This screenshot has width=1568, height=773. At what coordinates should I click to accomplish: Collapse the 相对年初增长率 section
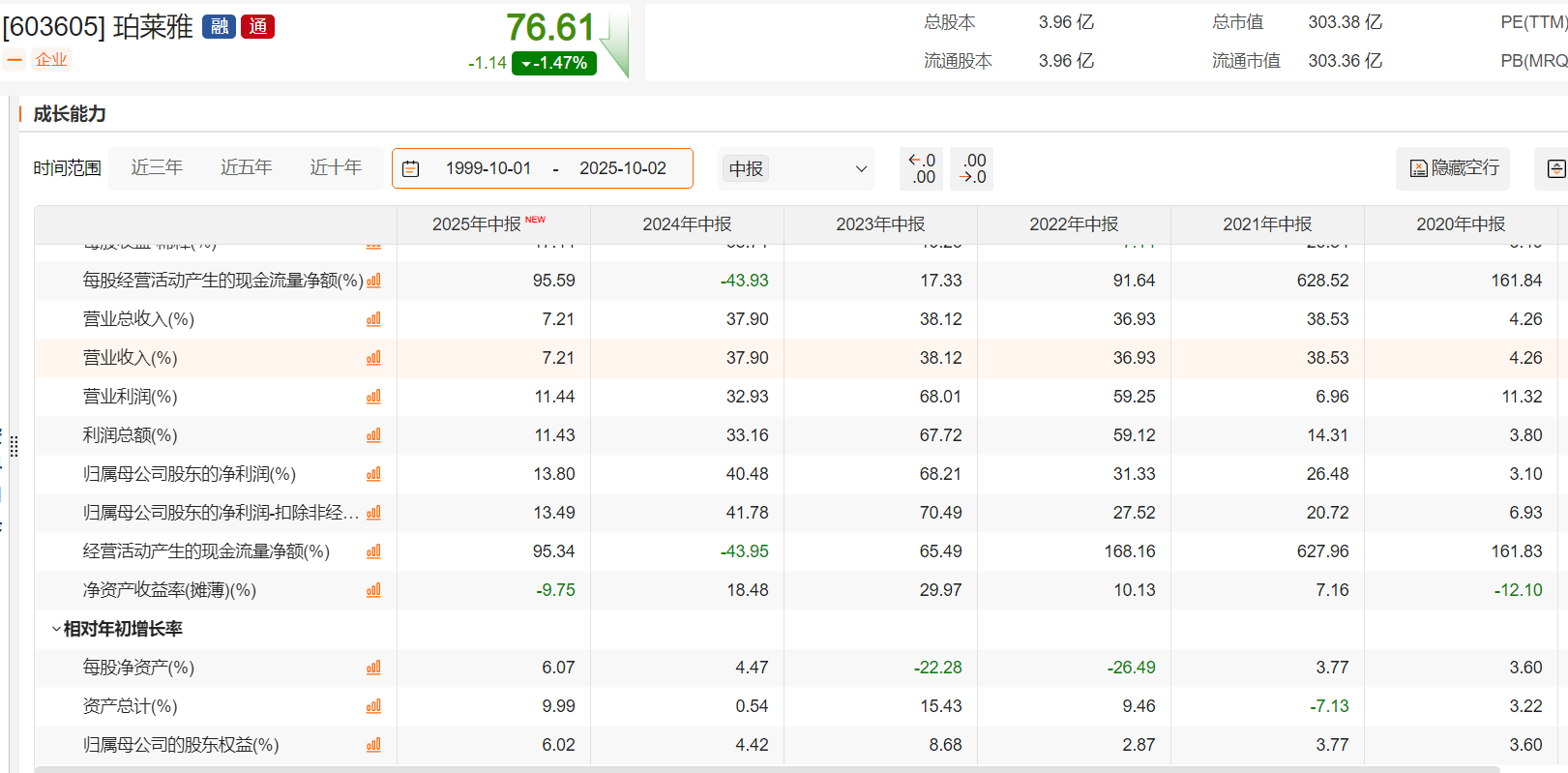point(56,629)
